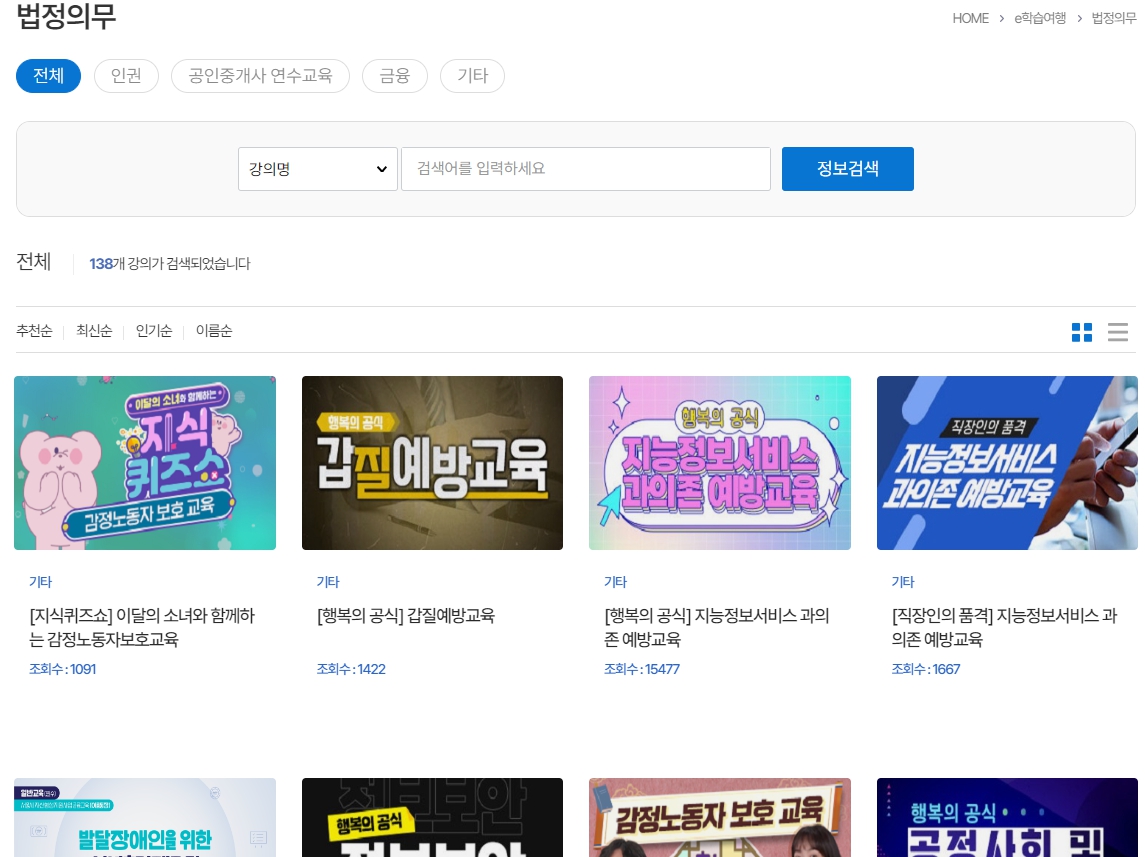This screenshot has height=857, width=1145.
Task: Open 공정사회 course thumbnail
Action: (1007, 818)
